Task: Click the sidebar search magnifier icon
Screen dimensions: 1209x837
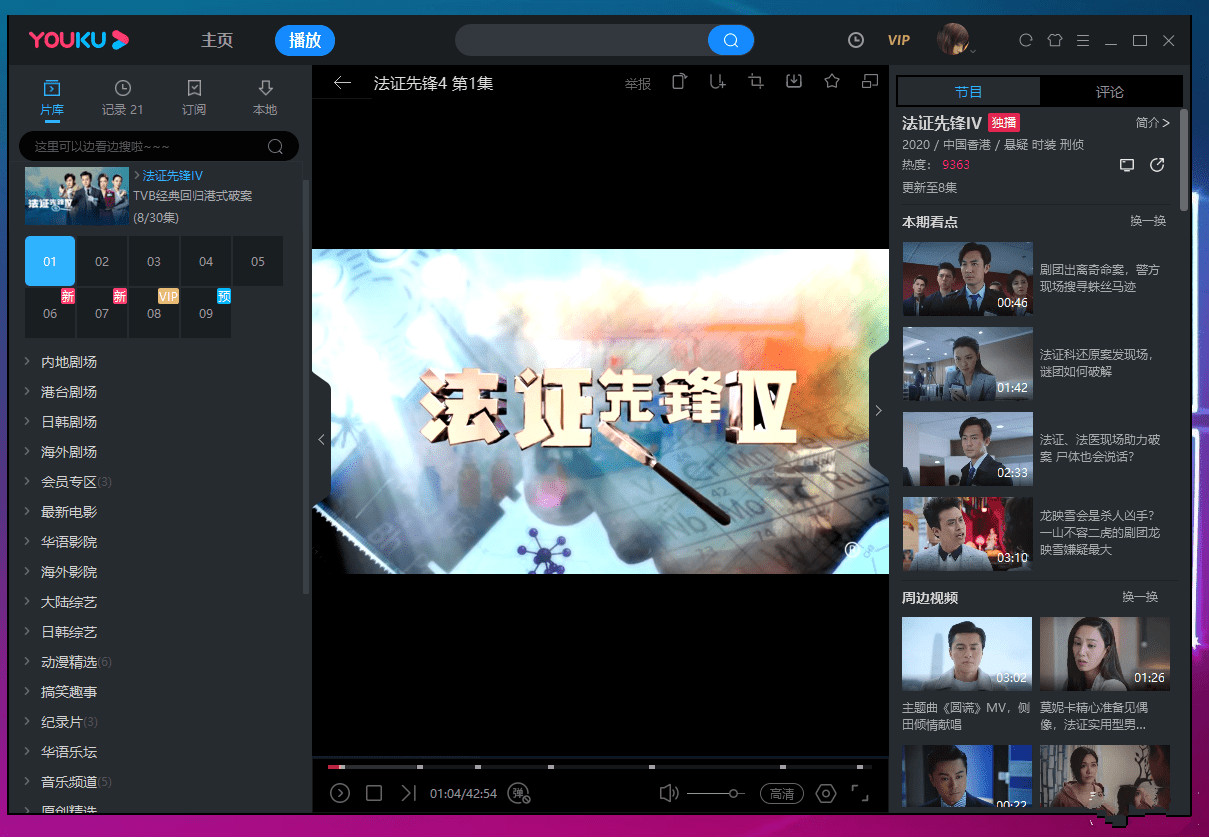Action: 276,147
